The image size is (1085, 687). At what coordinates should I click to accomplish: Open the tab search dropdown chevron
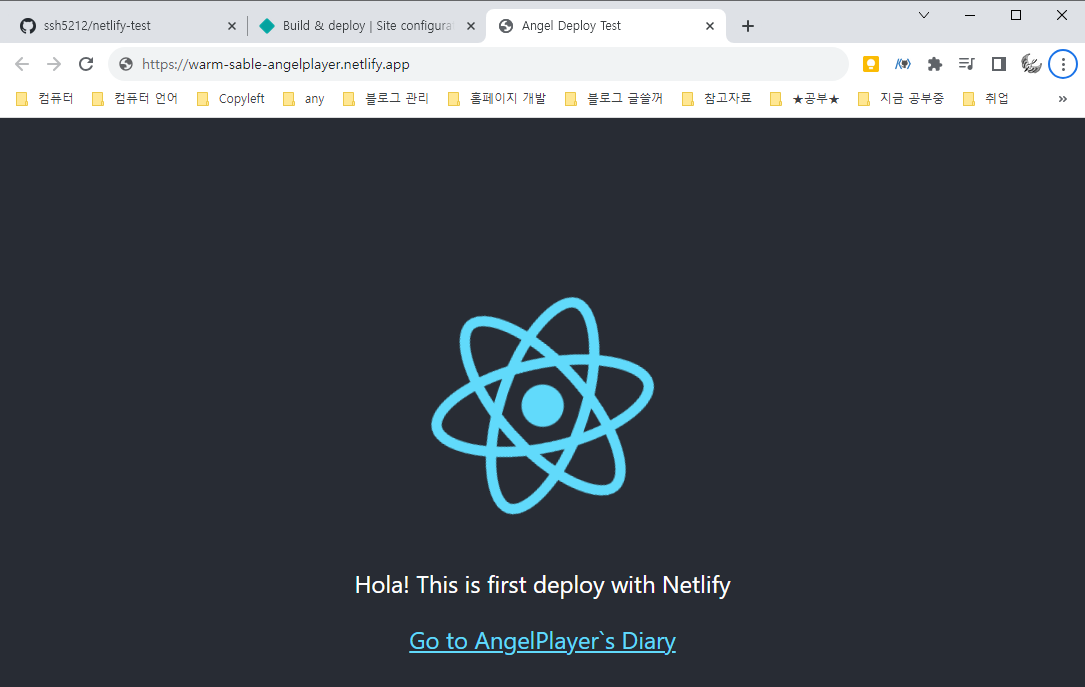click(x=924, y=15)
